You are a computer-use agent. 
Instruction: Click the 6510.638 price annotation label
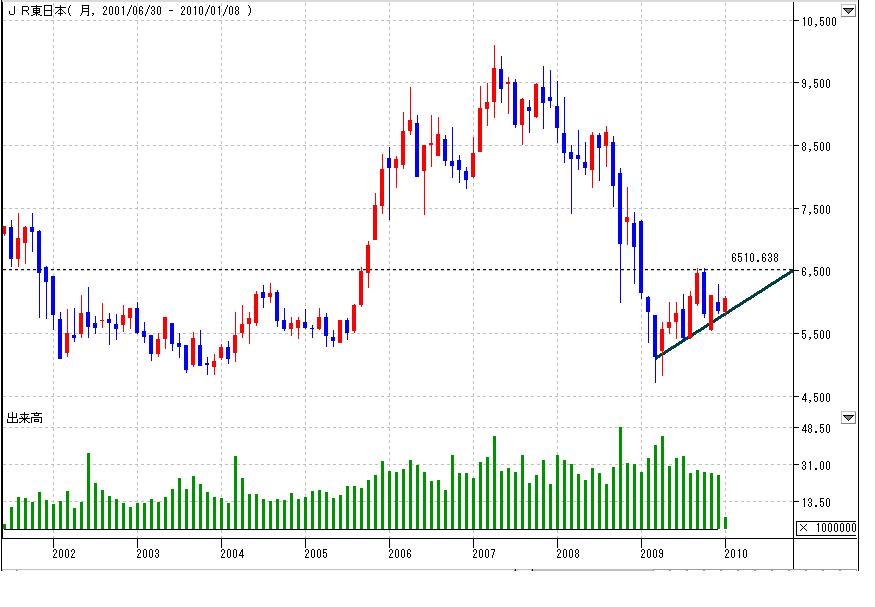(754, 257)
